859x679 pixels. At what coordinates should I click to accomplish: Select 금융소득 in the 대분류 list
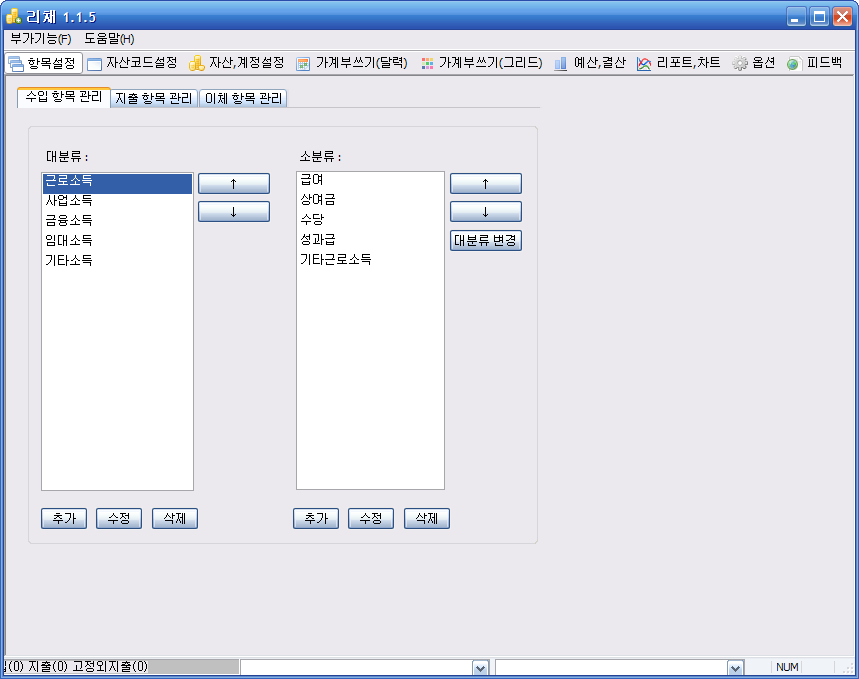click(69, 220)
